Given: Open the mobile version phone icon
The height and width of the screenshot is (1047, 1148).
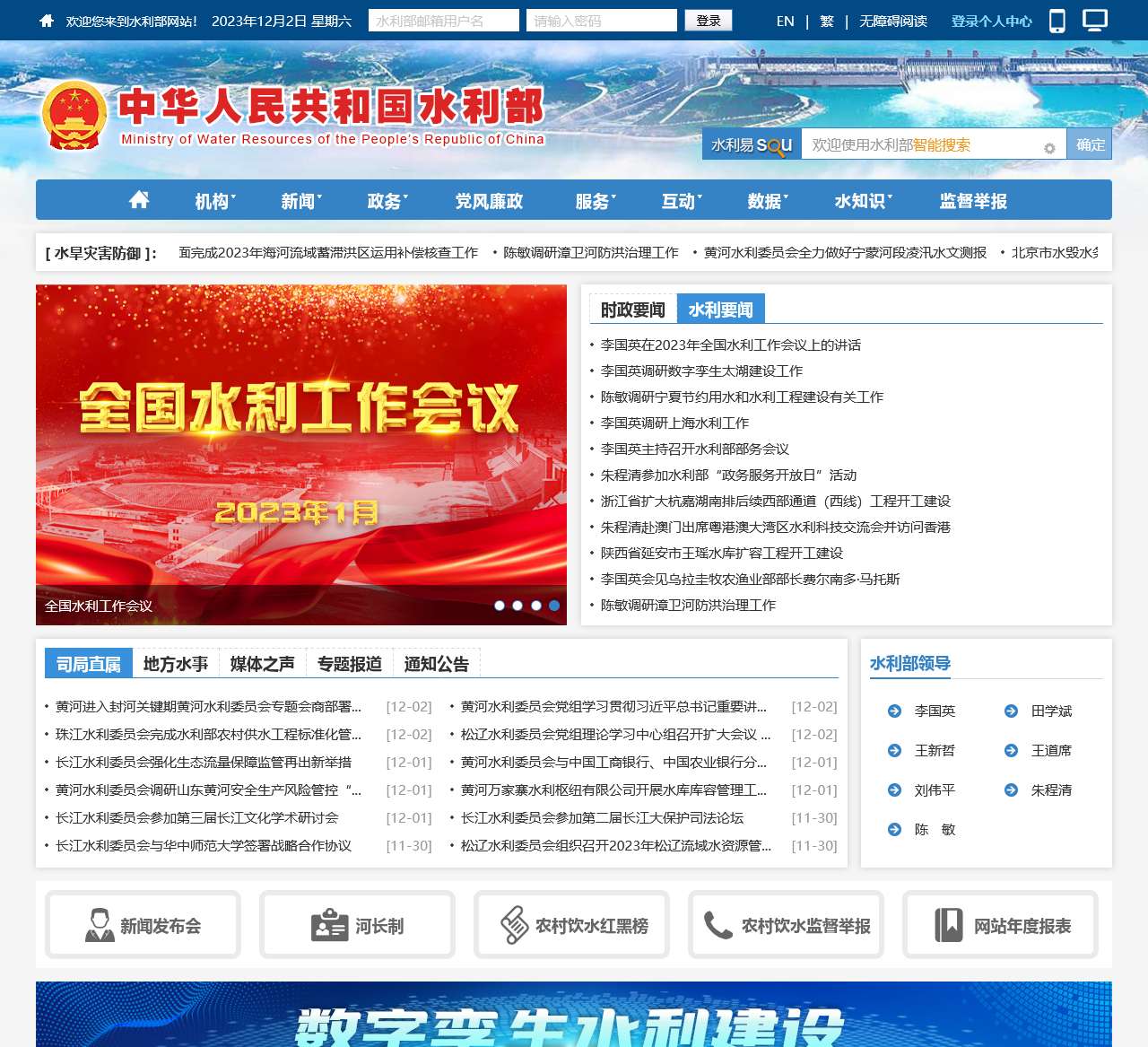Looking at the screenshot, I should 1057,21.
